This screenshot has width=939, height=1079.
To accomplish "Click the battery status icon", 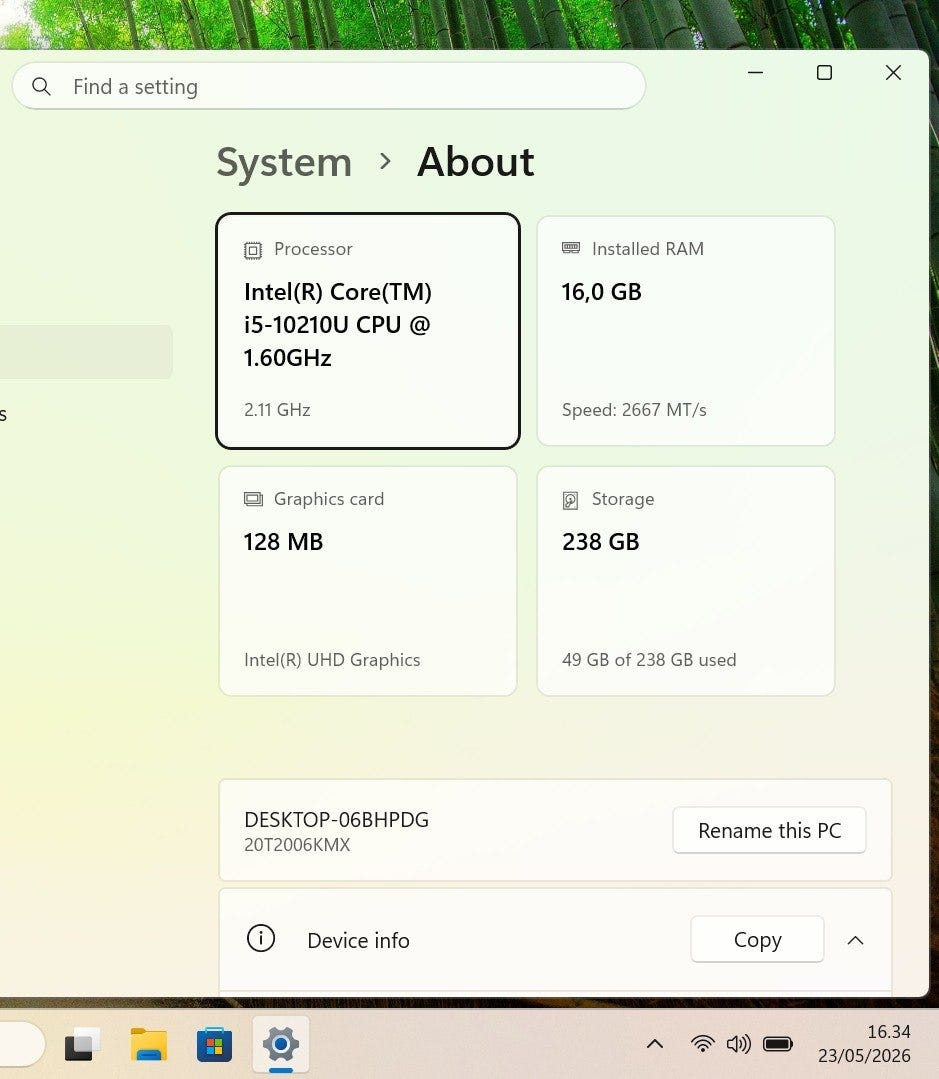I will pos(778,1044).
